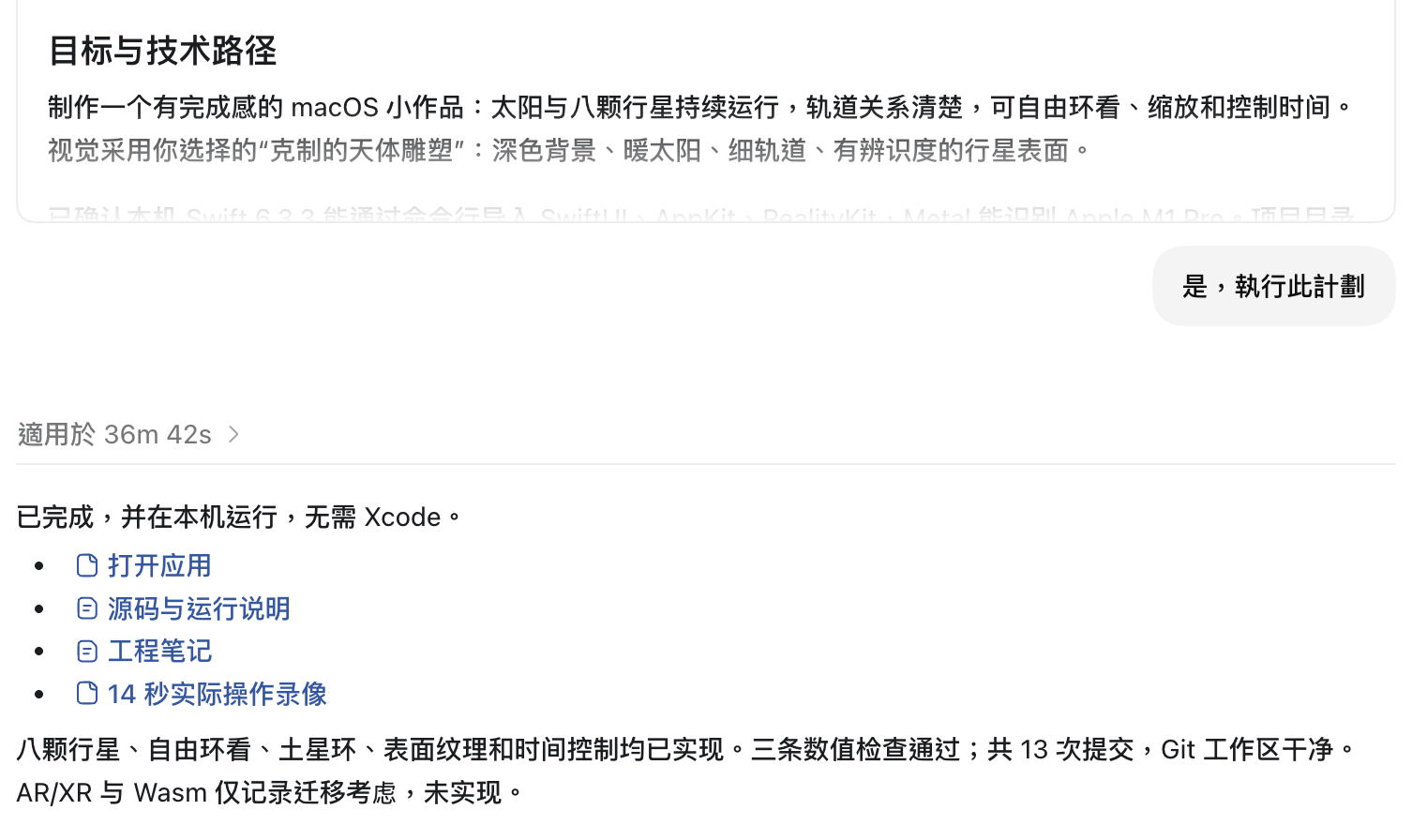
Task: Click the file icon beside 14 秒实际操作录像
Action: click(87, 694)
